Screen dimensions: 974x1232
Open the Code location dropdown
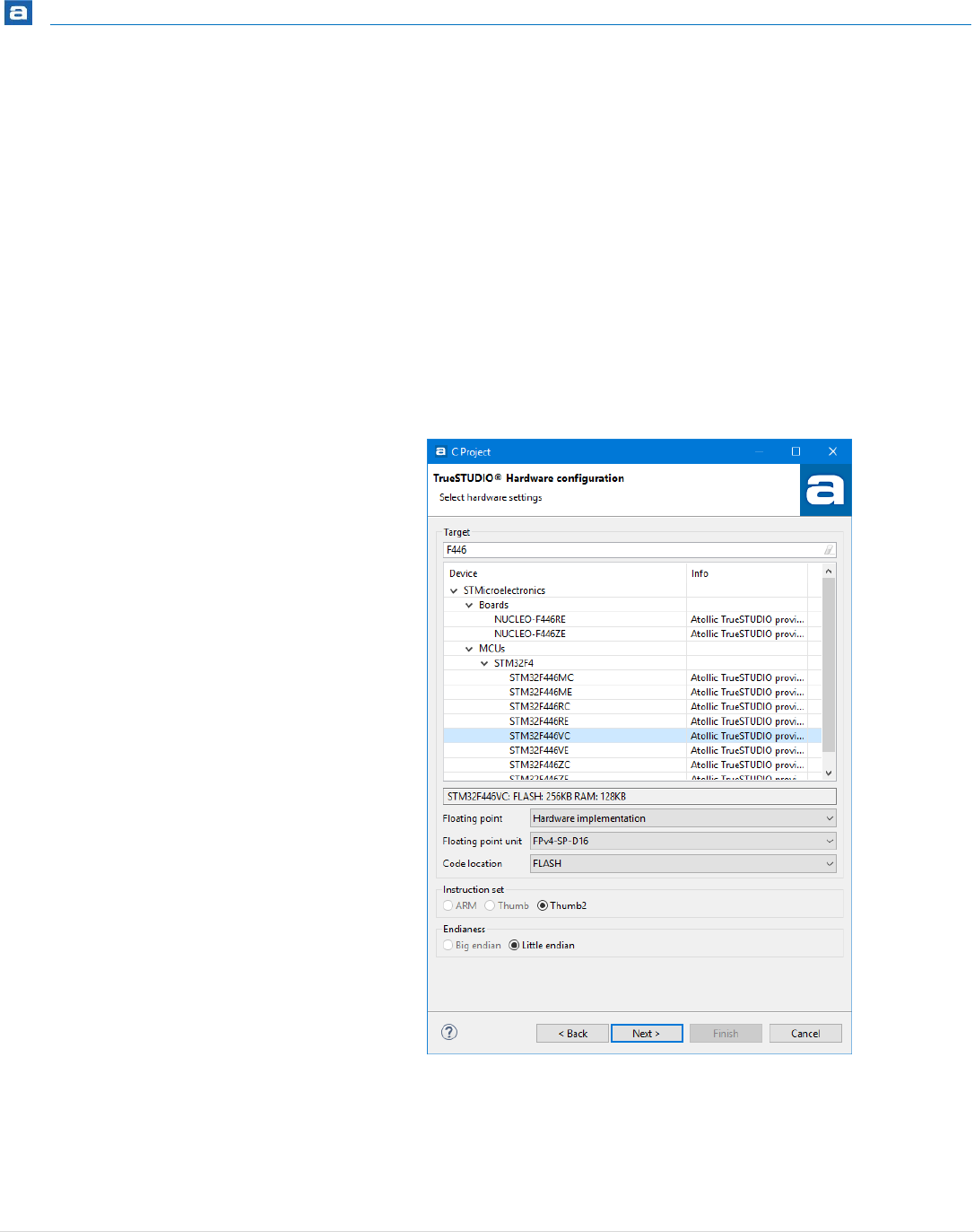(683, 863)
